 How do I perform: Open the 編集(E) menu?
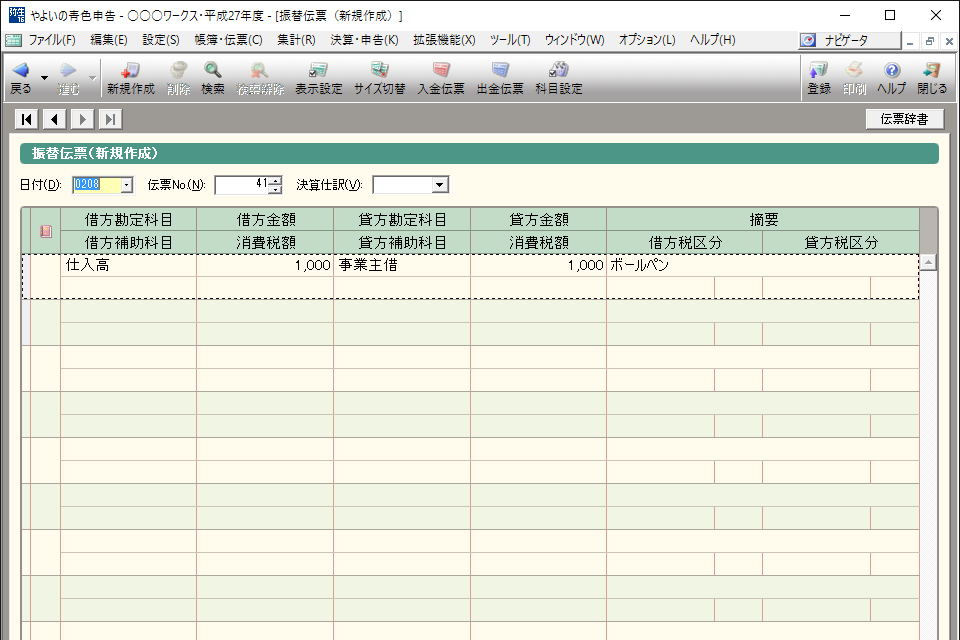coord(109,40)
